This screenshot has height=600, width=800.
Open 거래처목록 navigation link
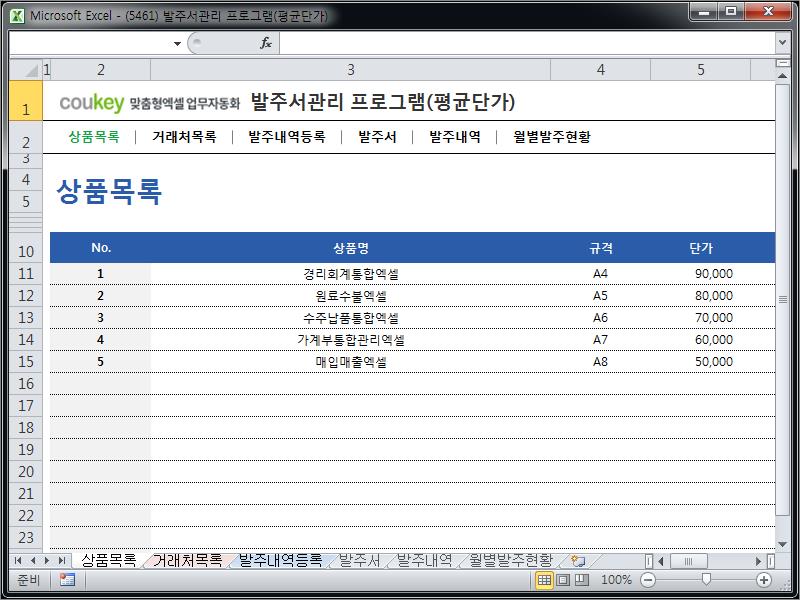pos(184,137)
